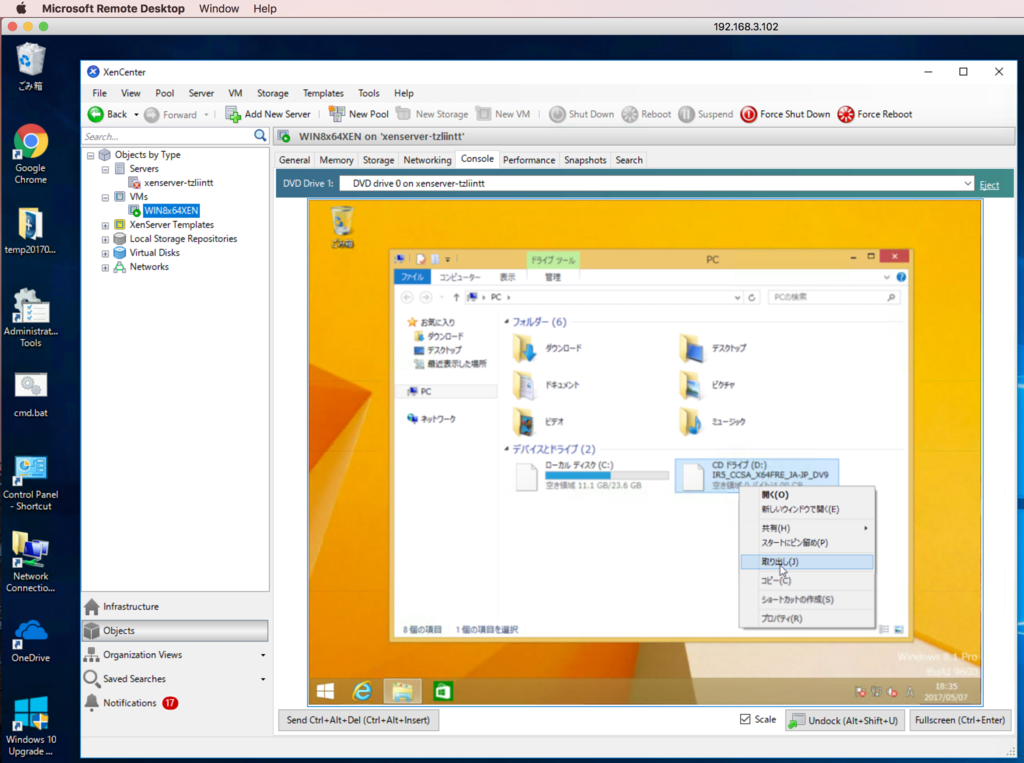Click the XenCenter search input field
Image resolution: width=1024 pixels, height=763 pixels.
pyautogui.click(x=167, y=137)
